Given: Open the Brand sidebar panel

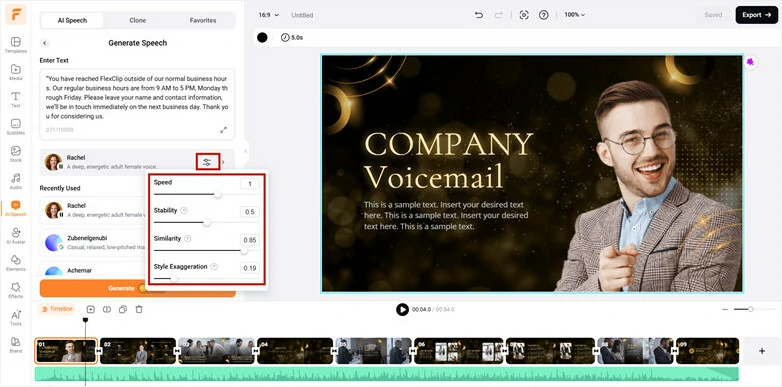Looking at the screenshot, I should pyautogui.click(x=15, y=345).
